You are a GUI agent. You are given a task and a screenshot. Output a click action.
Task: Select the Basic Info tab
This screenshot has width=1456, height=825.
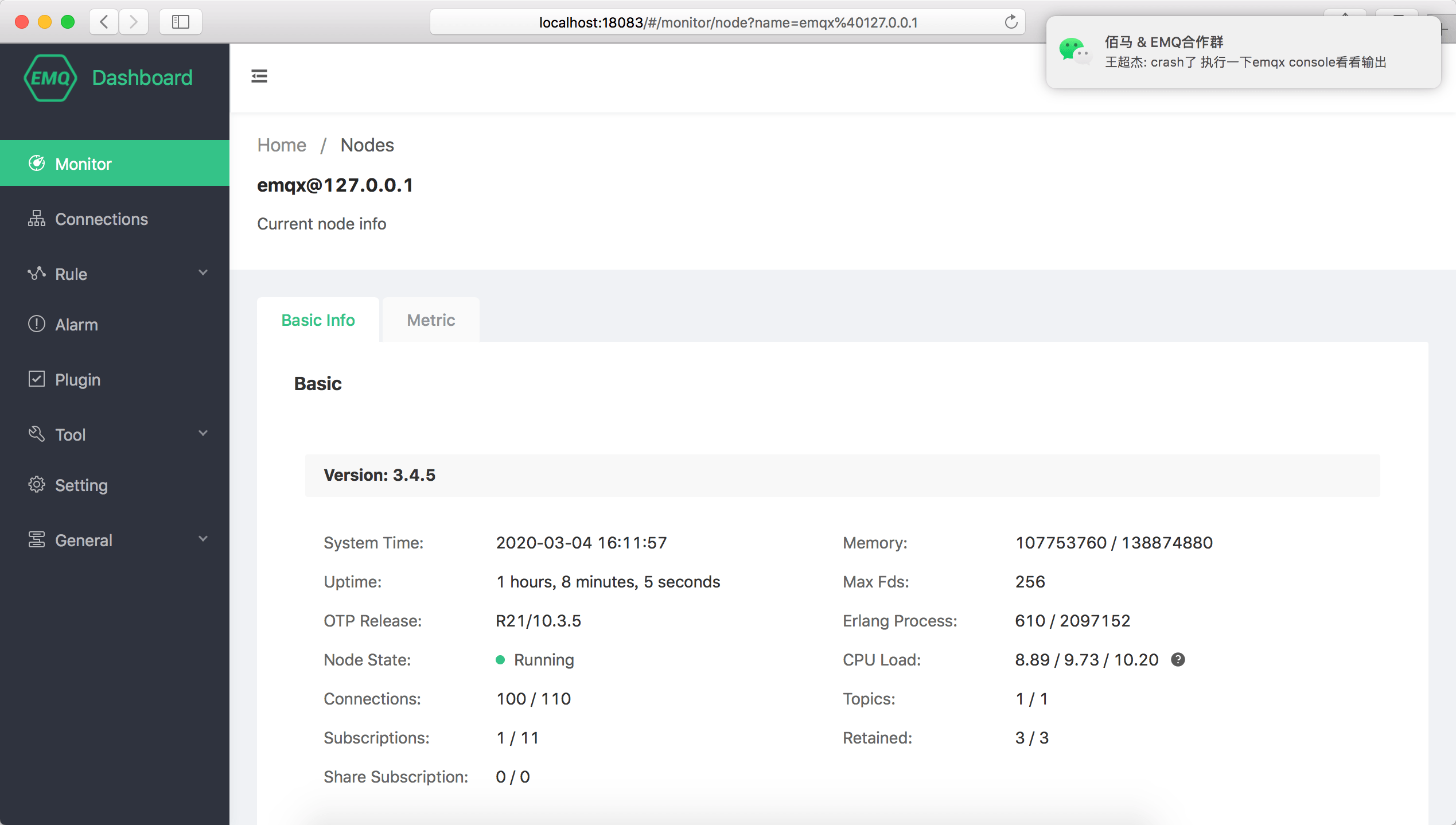[x=318, y=320]
